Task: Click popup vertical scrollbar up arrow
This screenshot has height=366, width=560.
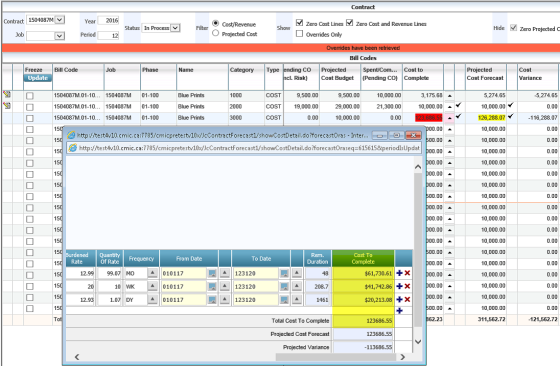Action: point(418,167)
